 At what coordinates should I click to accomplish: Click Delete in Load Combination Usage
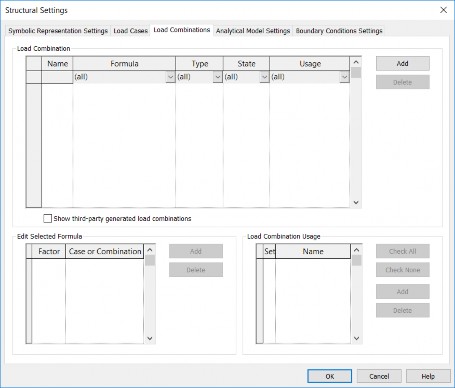point(403,310)
